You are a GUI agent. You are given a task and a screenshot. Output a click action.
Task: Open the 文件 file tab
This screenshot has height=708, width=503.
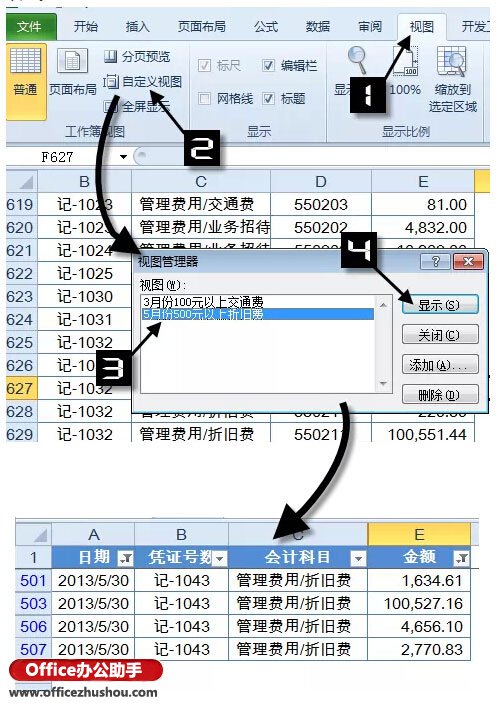pos(30,27)
